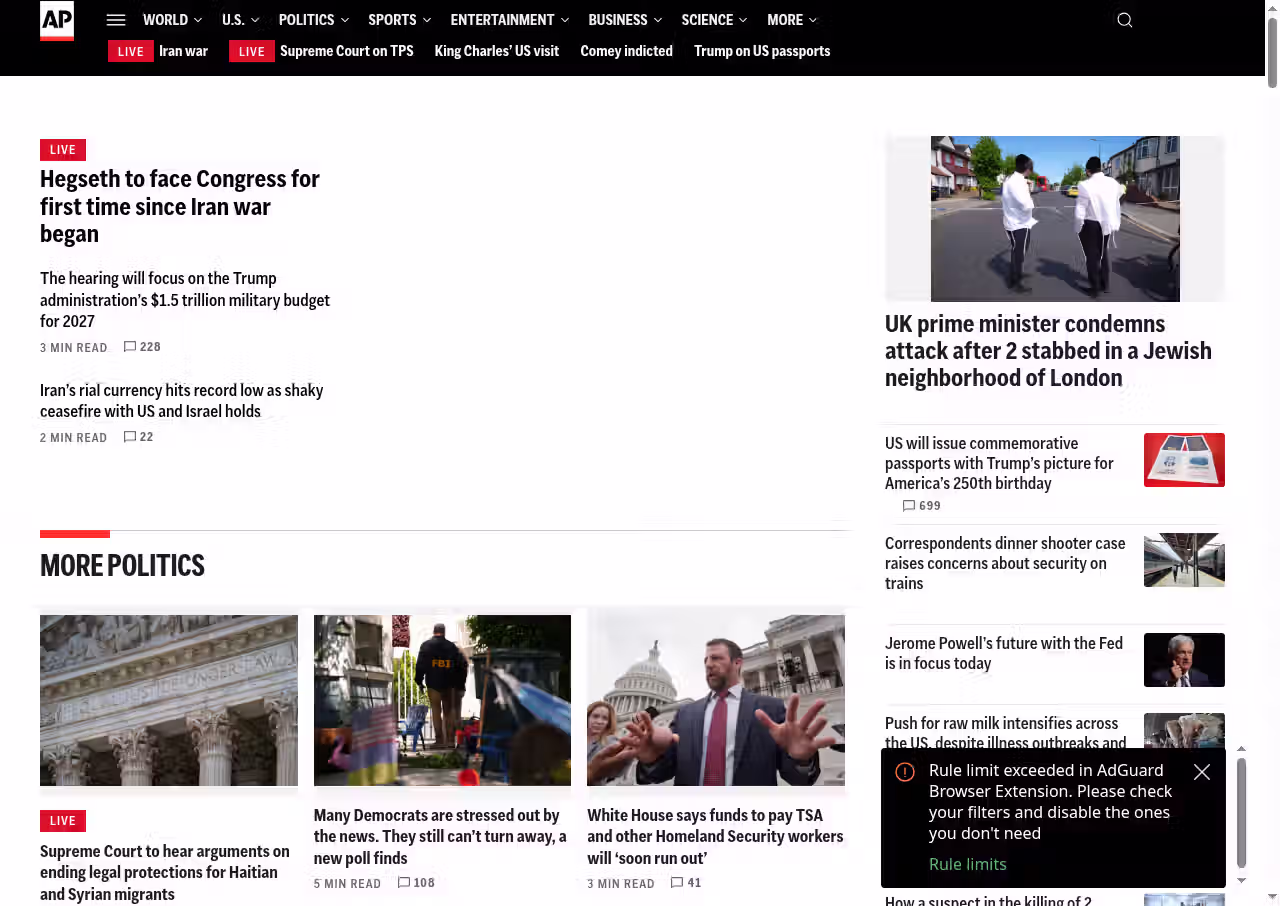
Task: Open the More menu in navigation bar
Action: click(791, 20)
